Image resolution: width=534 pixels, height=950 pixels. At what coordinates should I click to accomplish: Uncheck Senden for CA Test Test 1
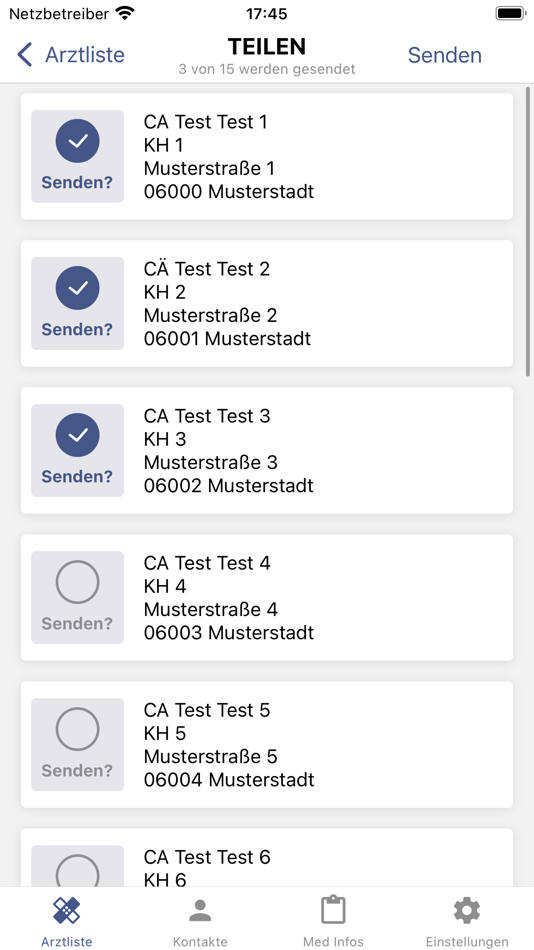[x=78, y=156]
